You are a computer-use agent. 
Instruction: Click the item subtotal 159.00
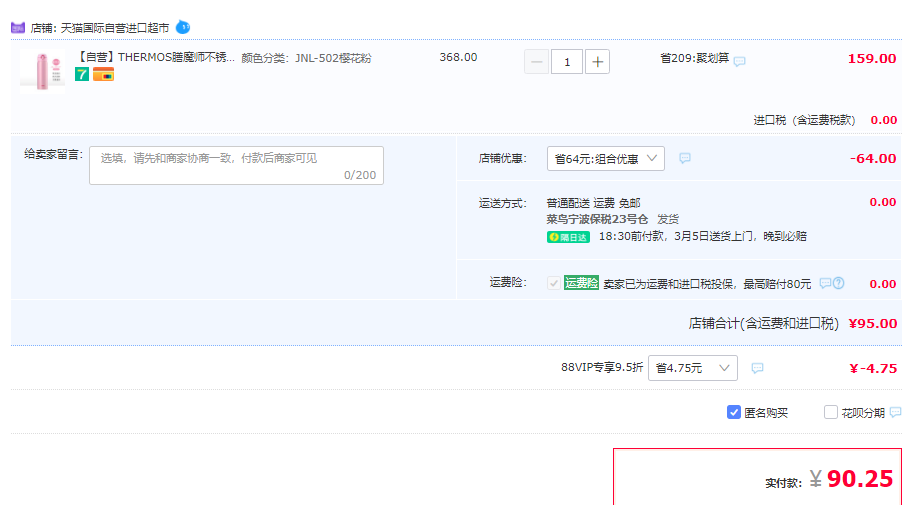tap(872, 58)
